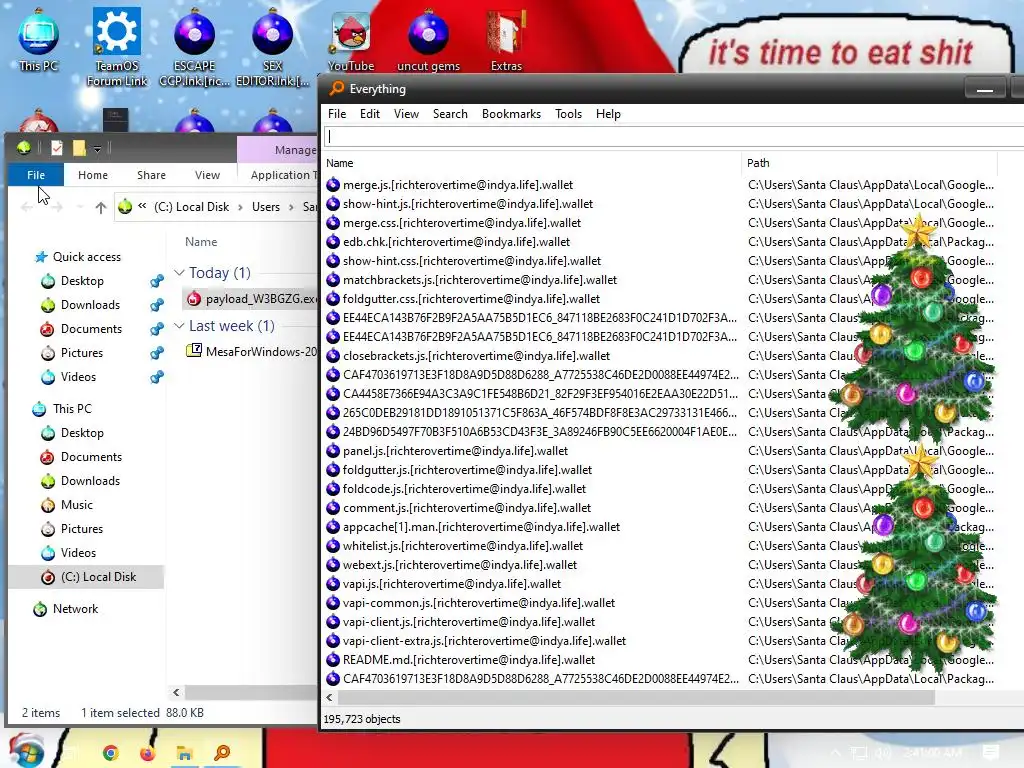Screen dimensions: 1024x768
Task: Click the breadcrumb chevron after Users
Action: [291, 207]
